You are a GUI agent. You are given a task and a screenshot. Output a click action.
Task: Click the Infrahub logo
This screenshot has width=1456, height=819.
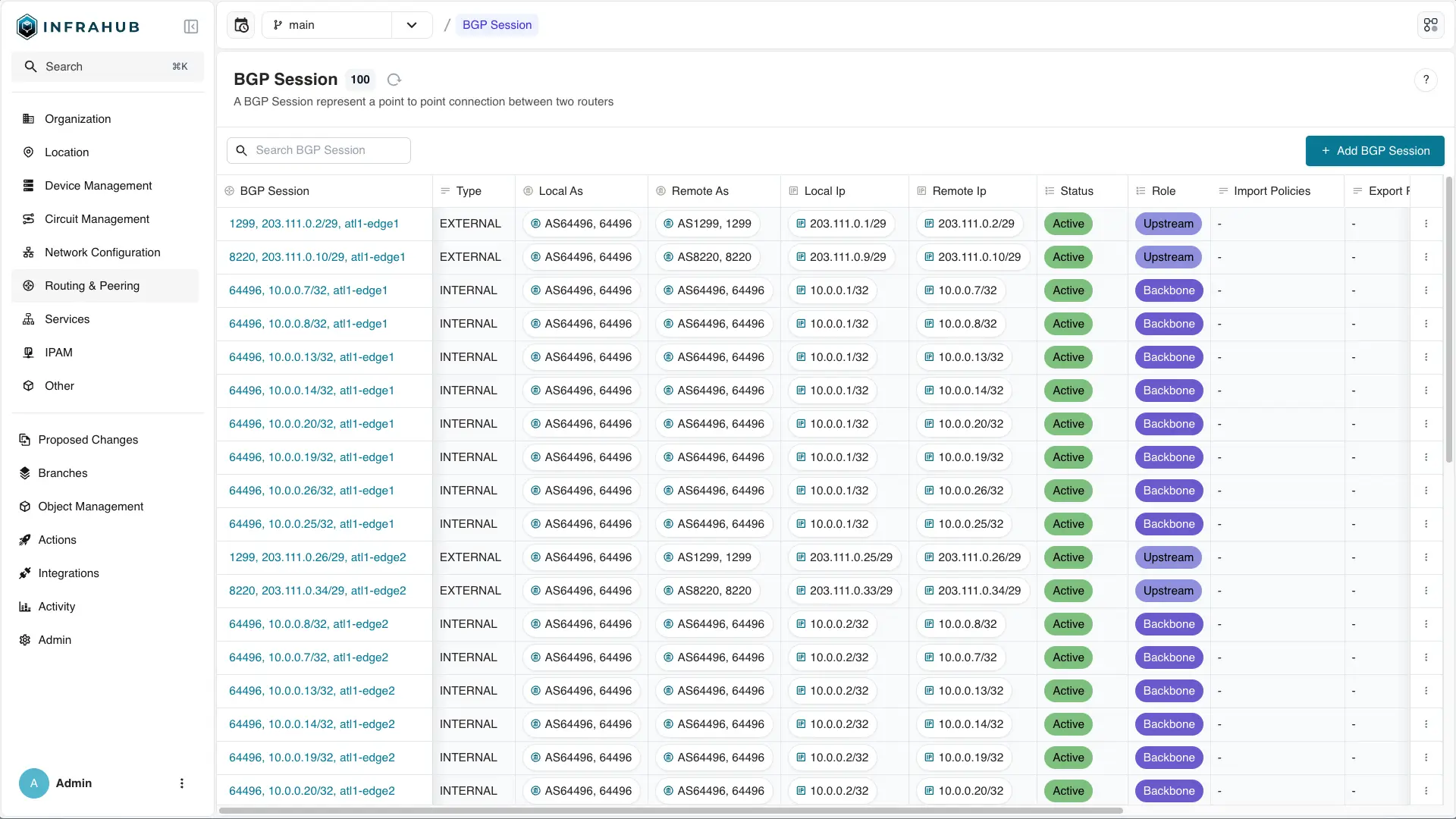(78, 27)
